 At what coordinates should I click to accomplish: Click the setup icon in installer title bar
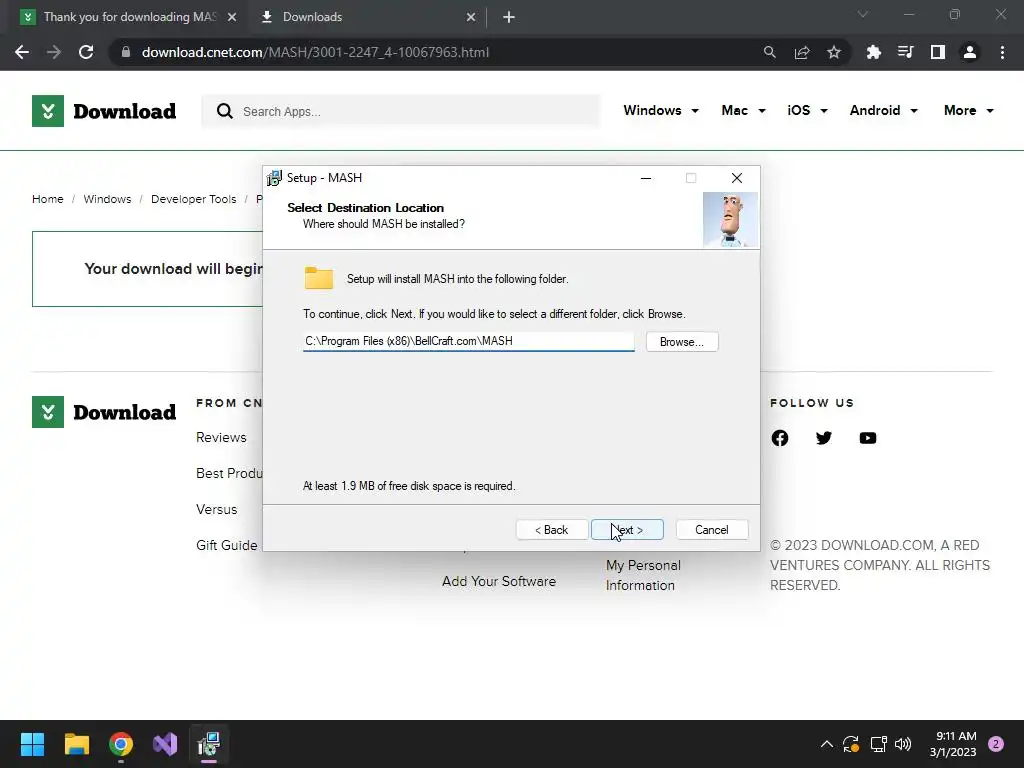tap(274, 178)
